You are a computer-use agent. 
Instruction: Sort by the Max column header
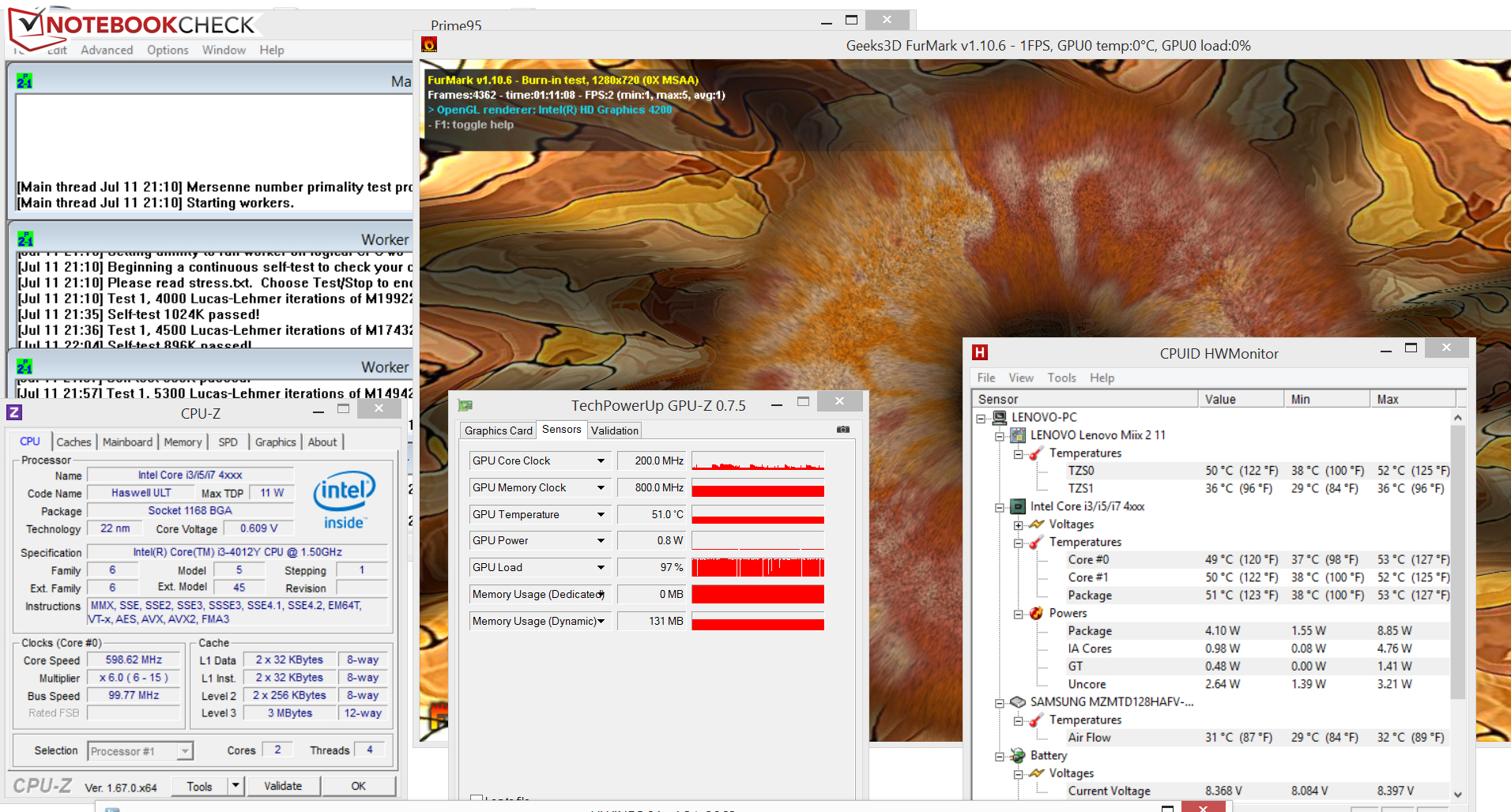point(1413,399)
